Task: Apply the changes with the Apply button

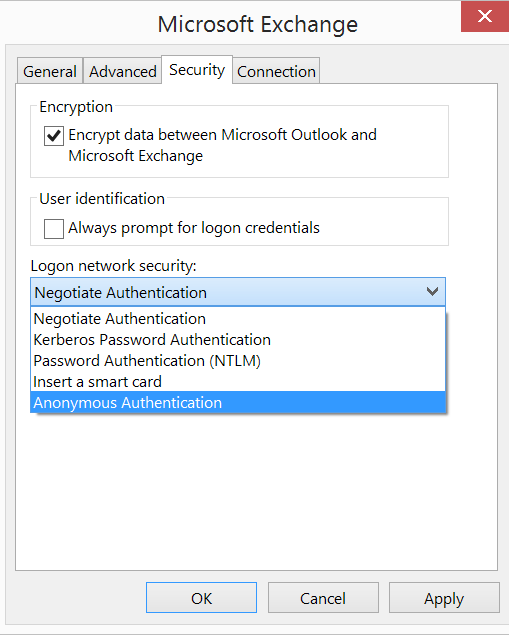Action: (444, 598)
